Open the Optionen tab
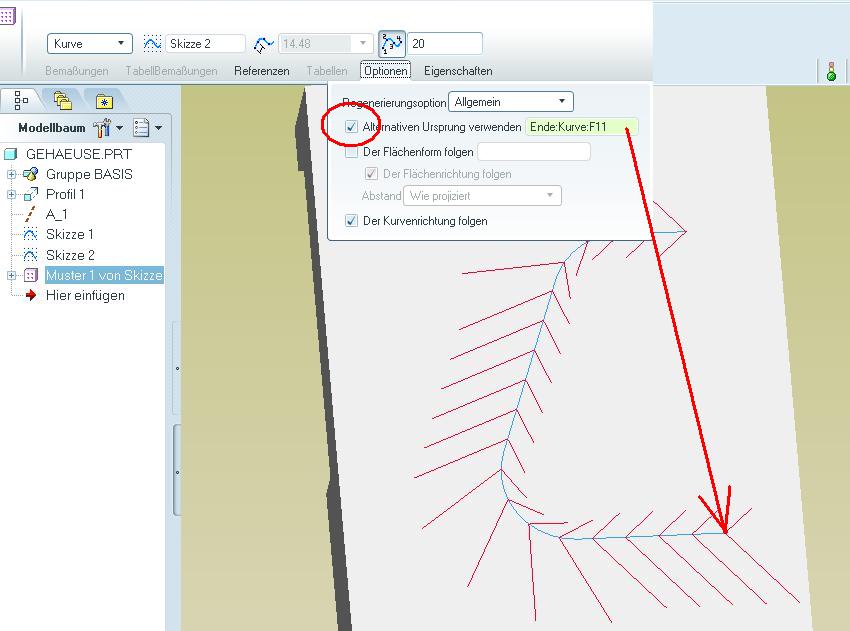The image size is (850, 631). [x=385, y=71]
